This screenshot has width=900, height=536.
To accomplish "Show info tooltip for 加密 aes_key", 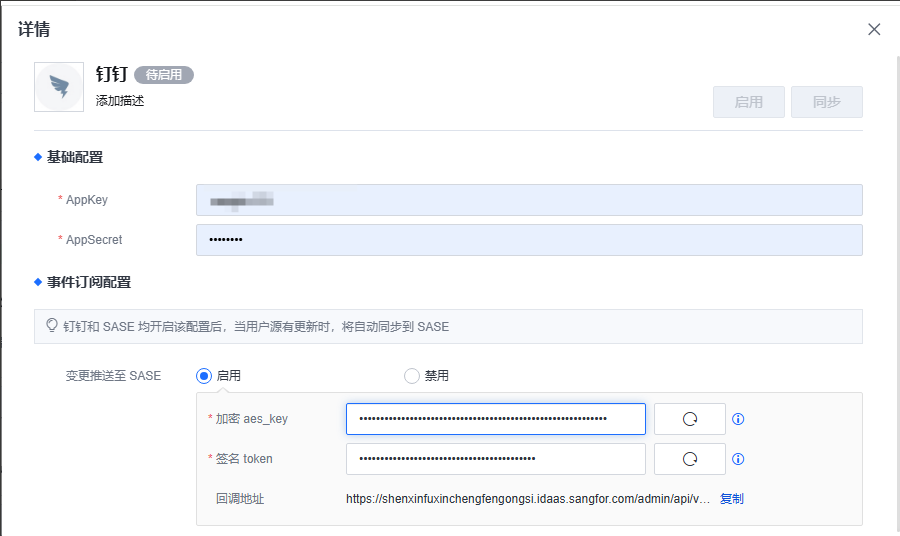I will [738, 419].
